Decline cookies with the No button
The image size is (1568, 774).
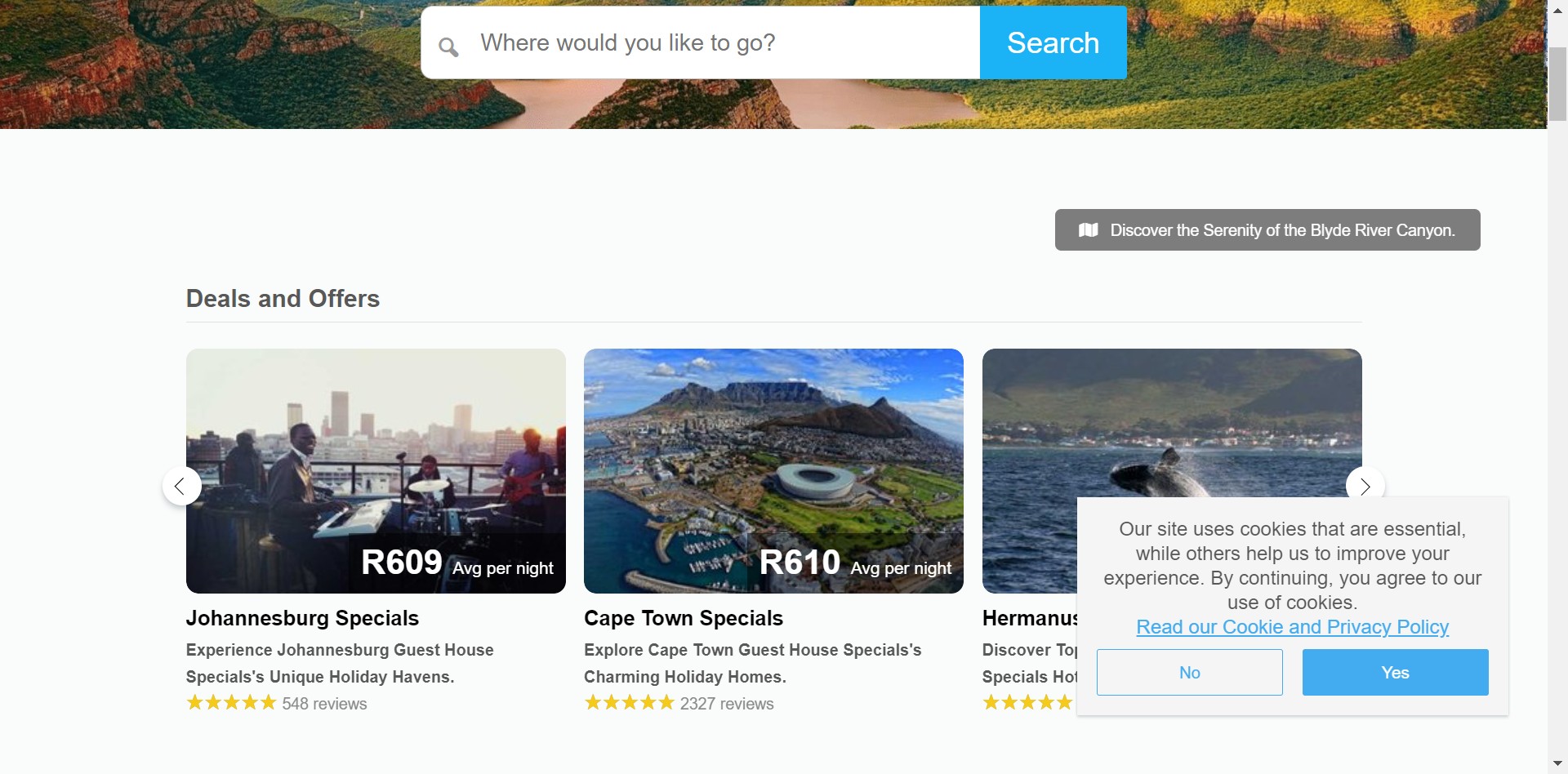point(1189,673)
